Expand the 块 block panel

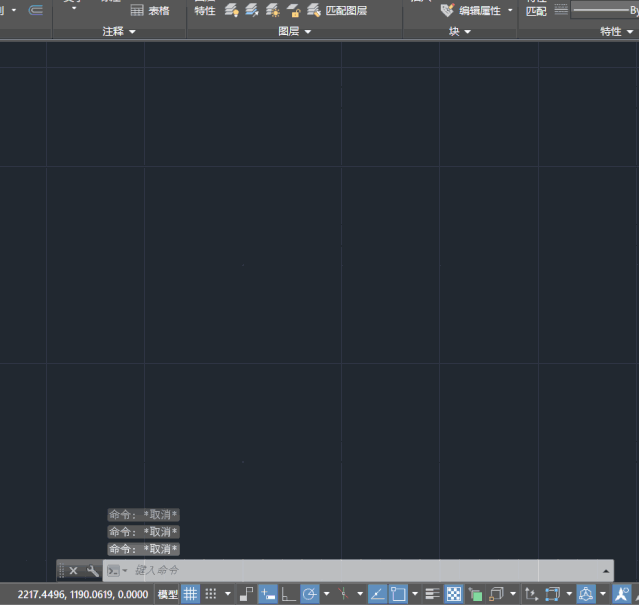click(x=460, y=31)
